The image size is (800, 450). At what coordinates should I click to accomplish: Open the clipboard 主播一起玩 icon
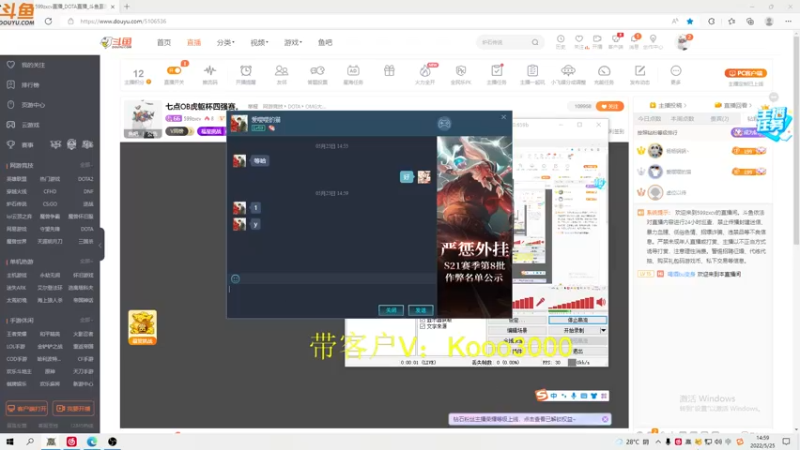pyautogui.click(x=532, y=70)
